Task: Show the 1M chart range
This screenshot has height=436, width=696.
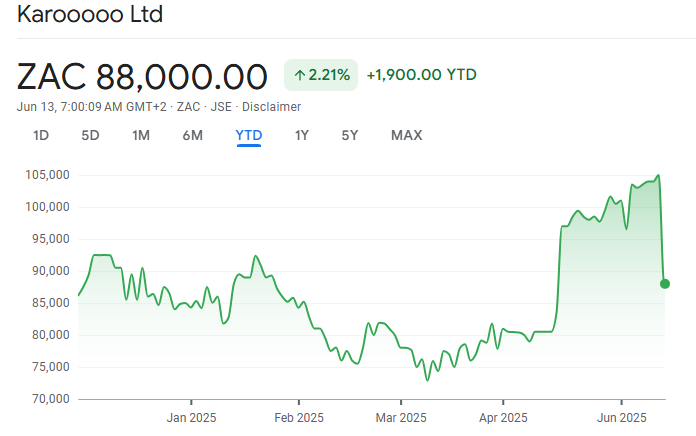Action: (x=141, y=135)
